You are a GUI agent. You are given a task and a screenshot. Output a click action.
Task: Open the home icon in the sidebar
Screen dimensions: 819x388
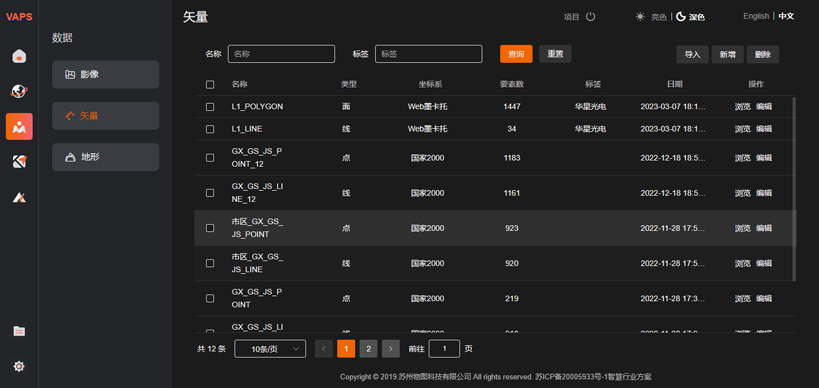19,56
